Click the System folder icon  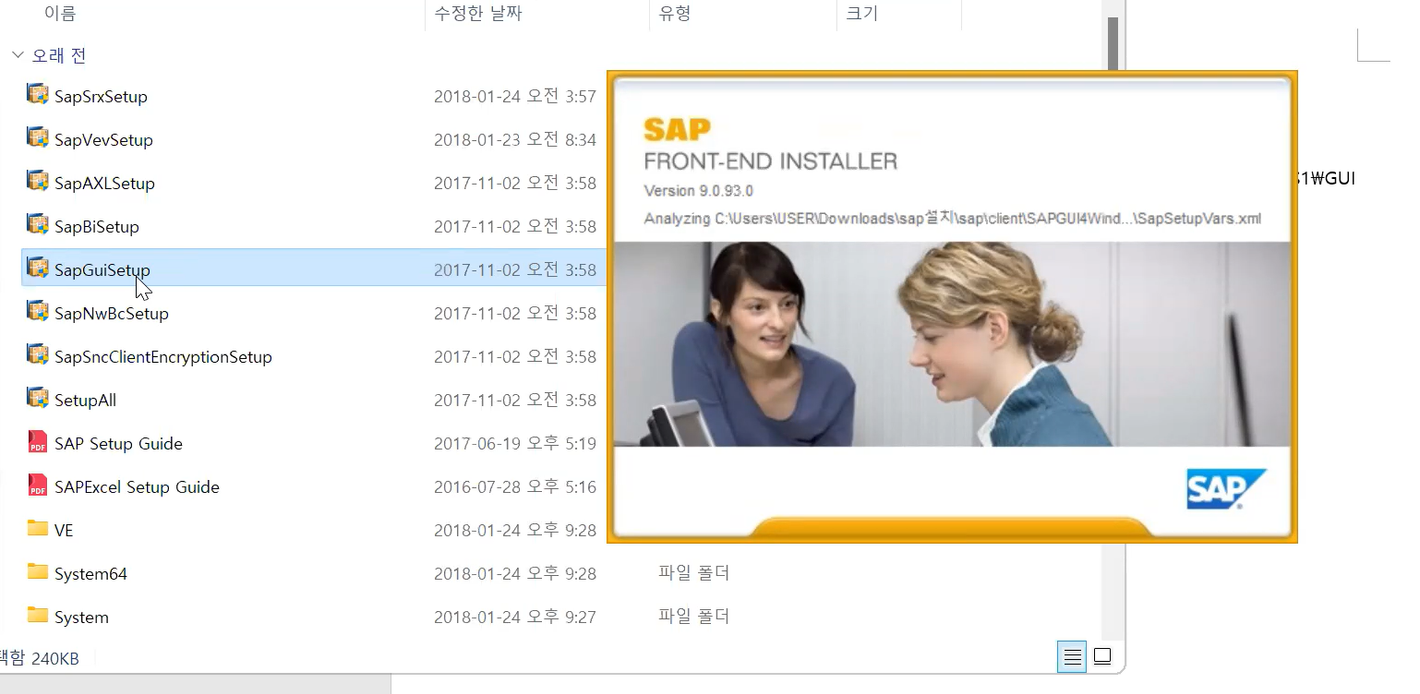pyautogui.click(x=38, y=615)
